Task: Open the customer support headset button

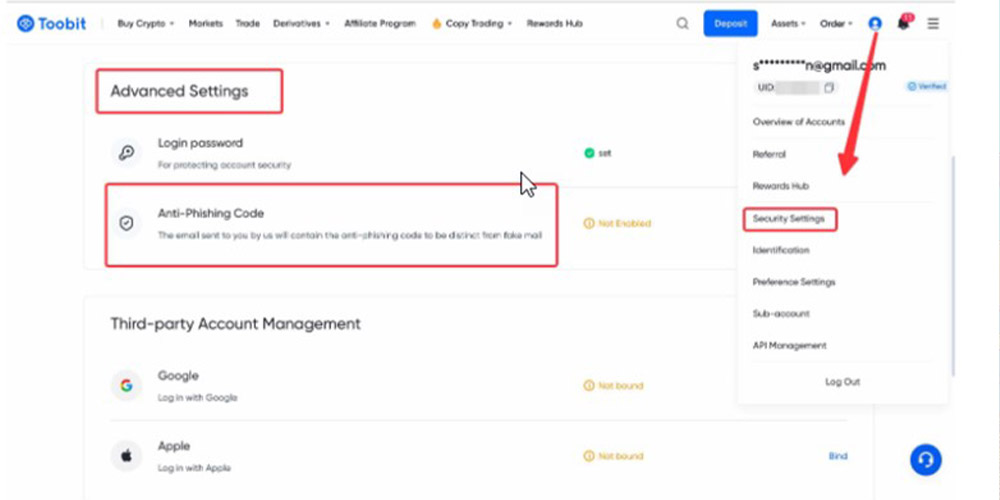Action: 926,459
